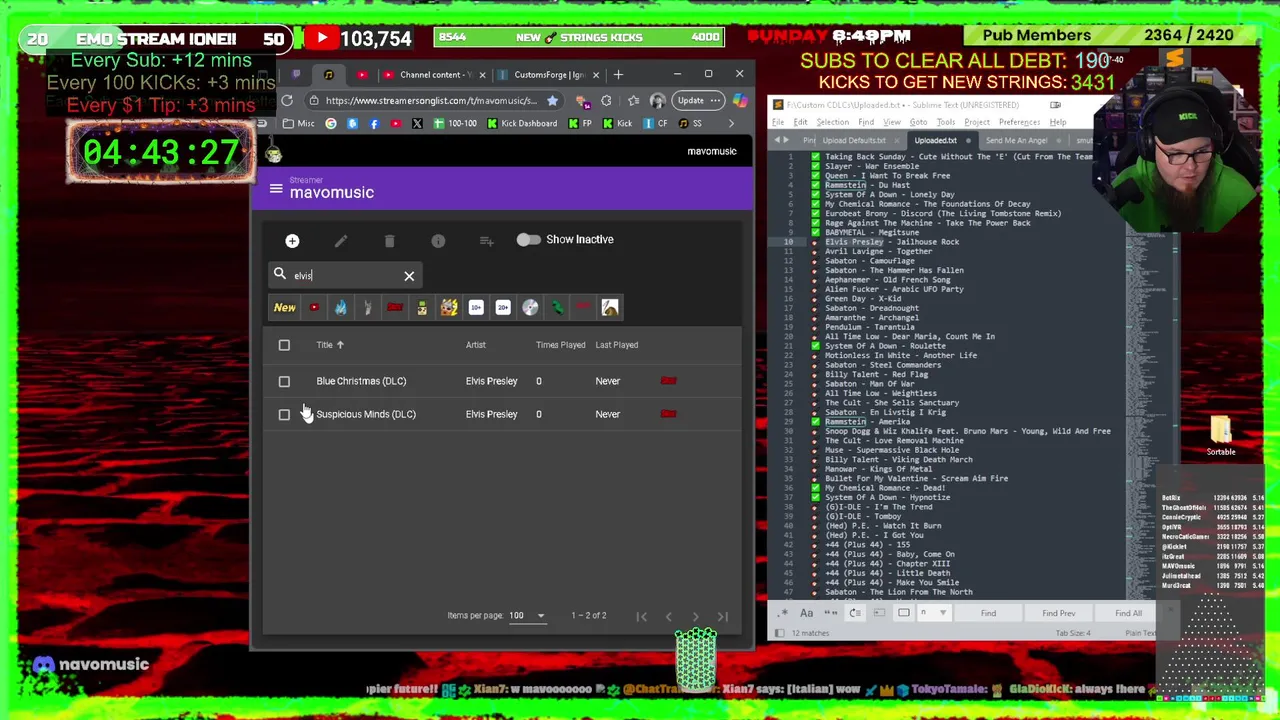Select the 20+ attribute filter
The height and width of the screenshot is (720, 1280).
(503, 307)
